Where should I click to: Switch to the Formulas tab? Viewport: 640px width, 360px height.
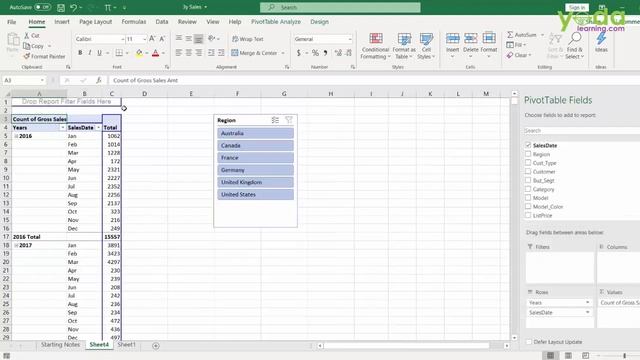(x=133, y=22)
